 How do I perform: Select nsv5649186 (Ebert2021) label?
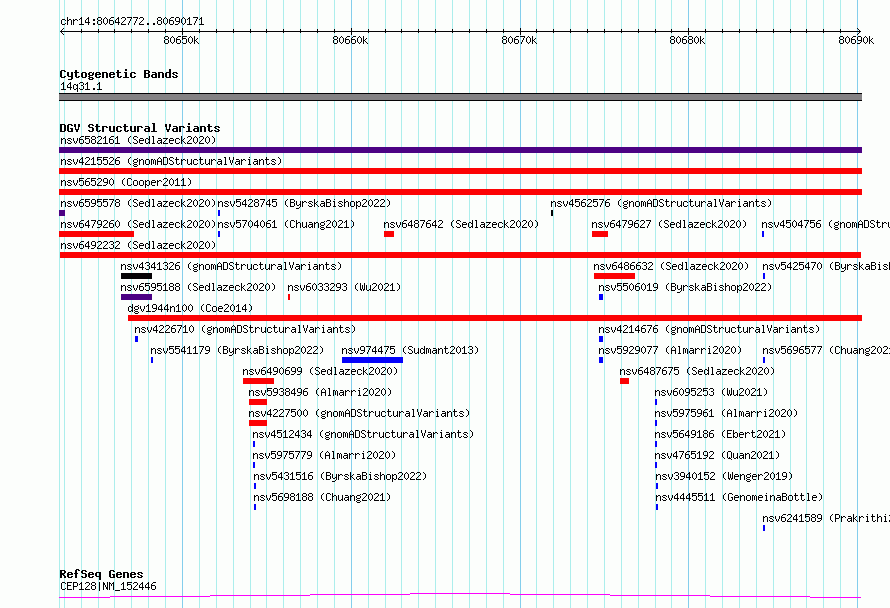coord(720,434)
